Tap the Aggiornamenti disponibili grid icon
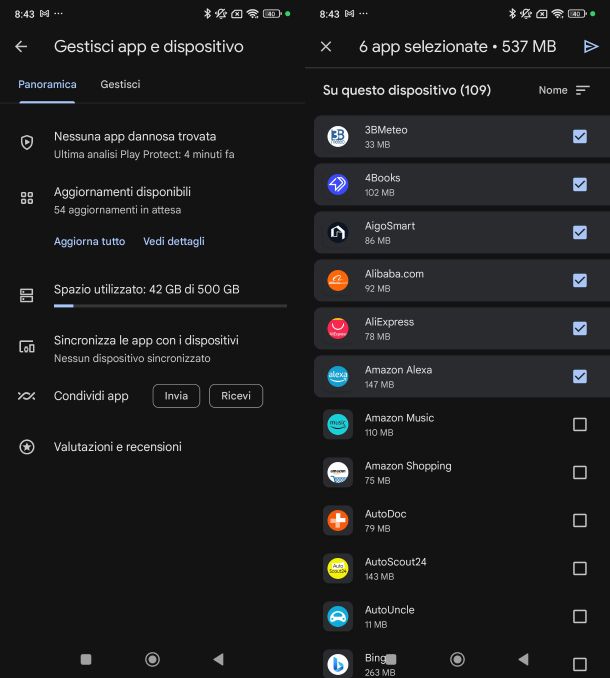The height and width of the screenshot is (678, 610). click(x=27, y=198)
